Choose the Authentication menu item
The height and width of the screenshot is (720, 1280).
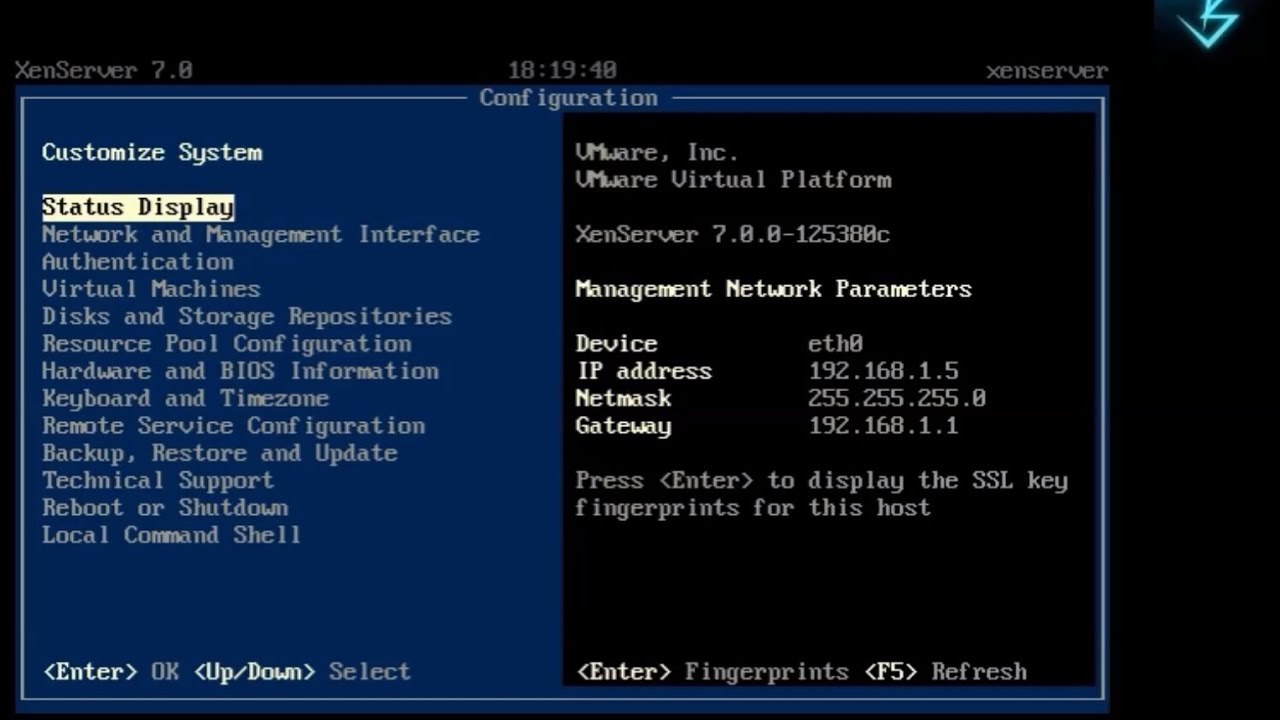[x=138, y=262]
